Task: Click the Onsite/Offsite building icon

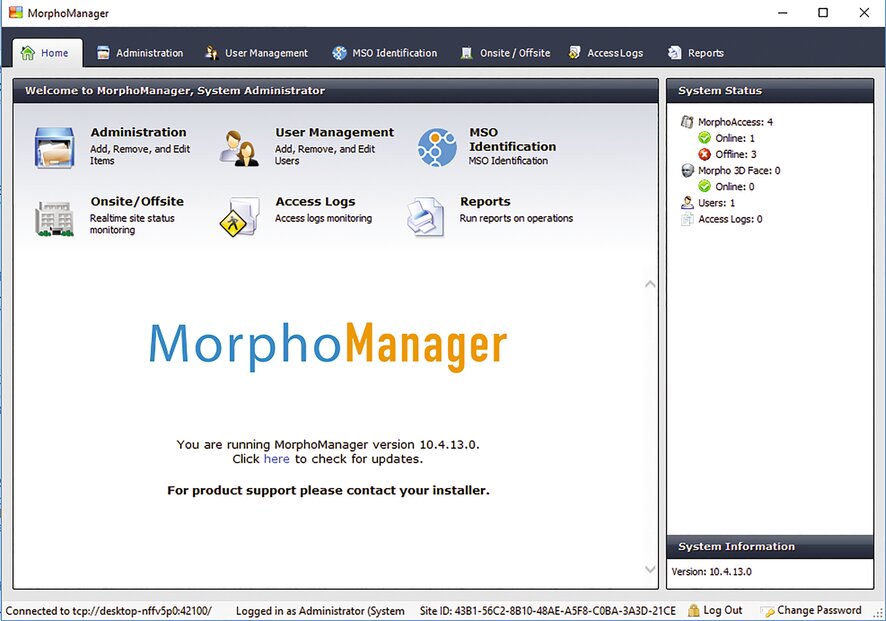Action: point(54,217)
